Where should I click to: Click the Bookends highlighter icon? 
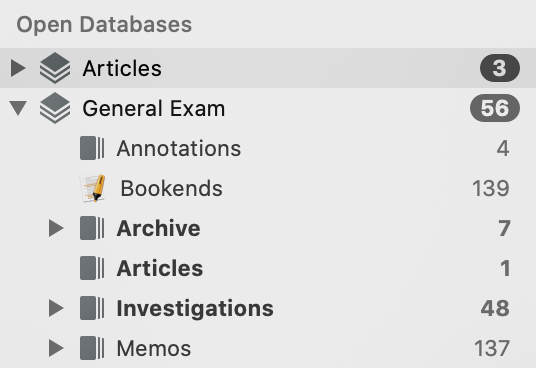click(x=93, y=188)
